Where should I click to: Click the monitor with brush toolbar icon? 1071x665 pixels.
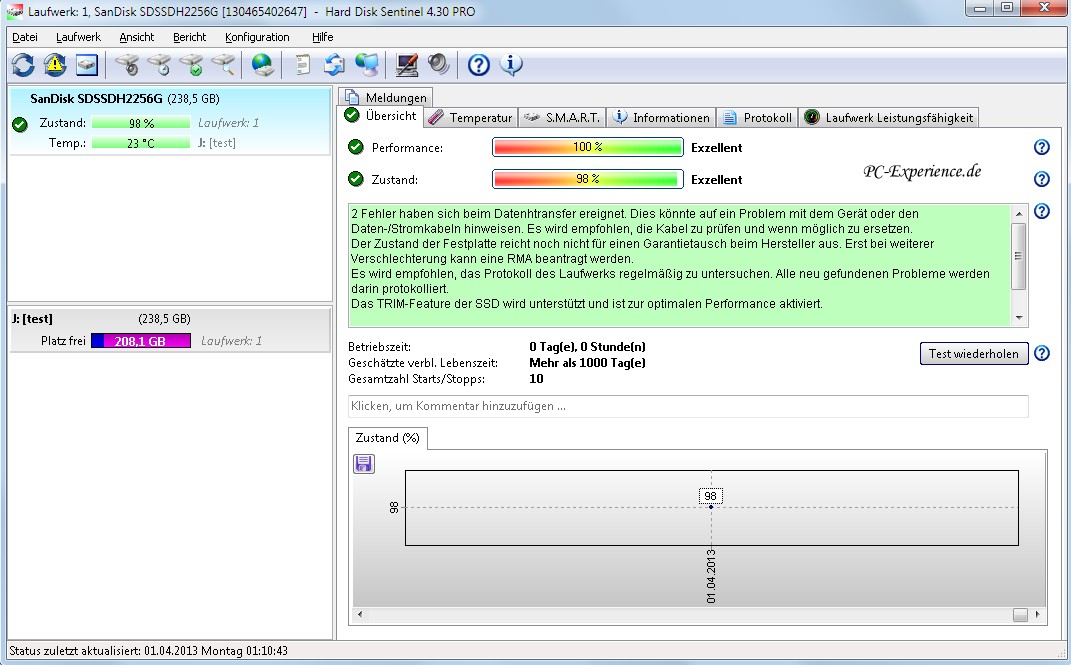[x=406, y=65]
